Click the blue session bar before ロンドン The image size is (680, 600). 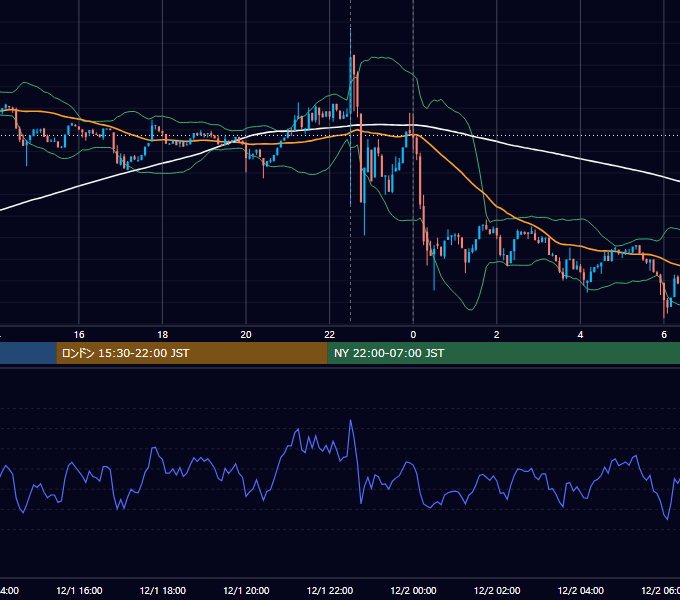coord(28,353)
